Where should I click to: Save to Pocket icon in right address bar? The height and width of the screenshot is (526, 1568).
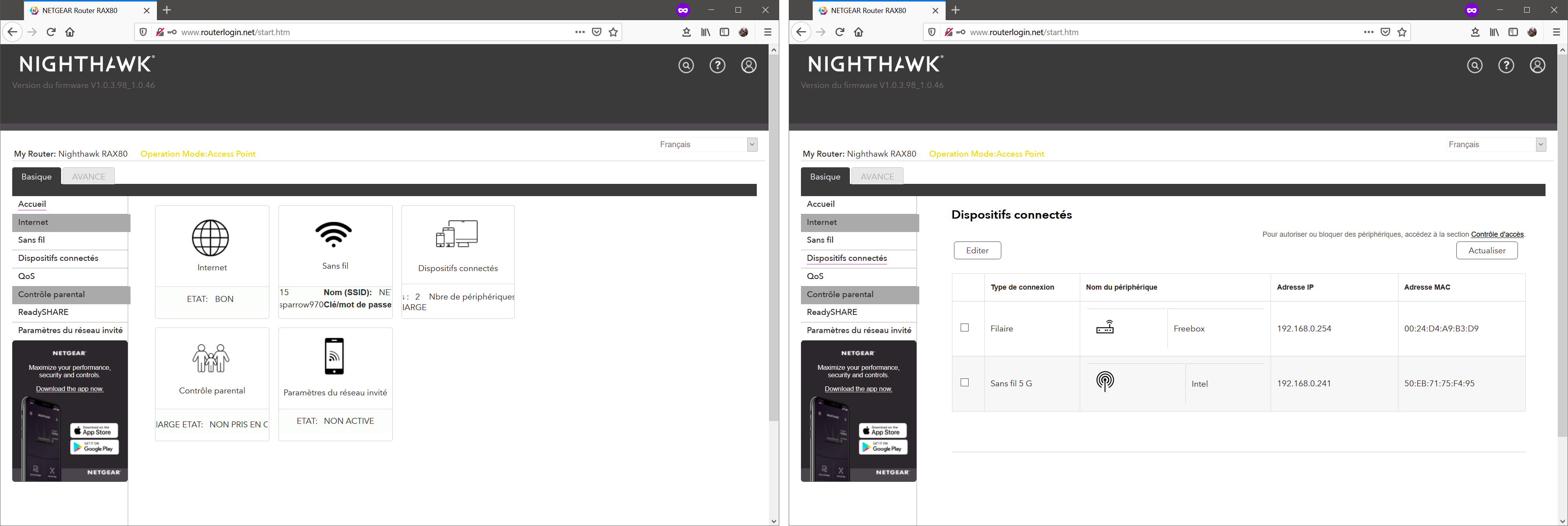[1385, 32]
